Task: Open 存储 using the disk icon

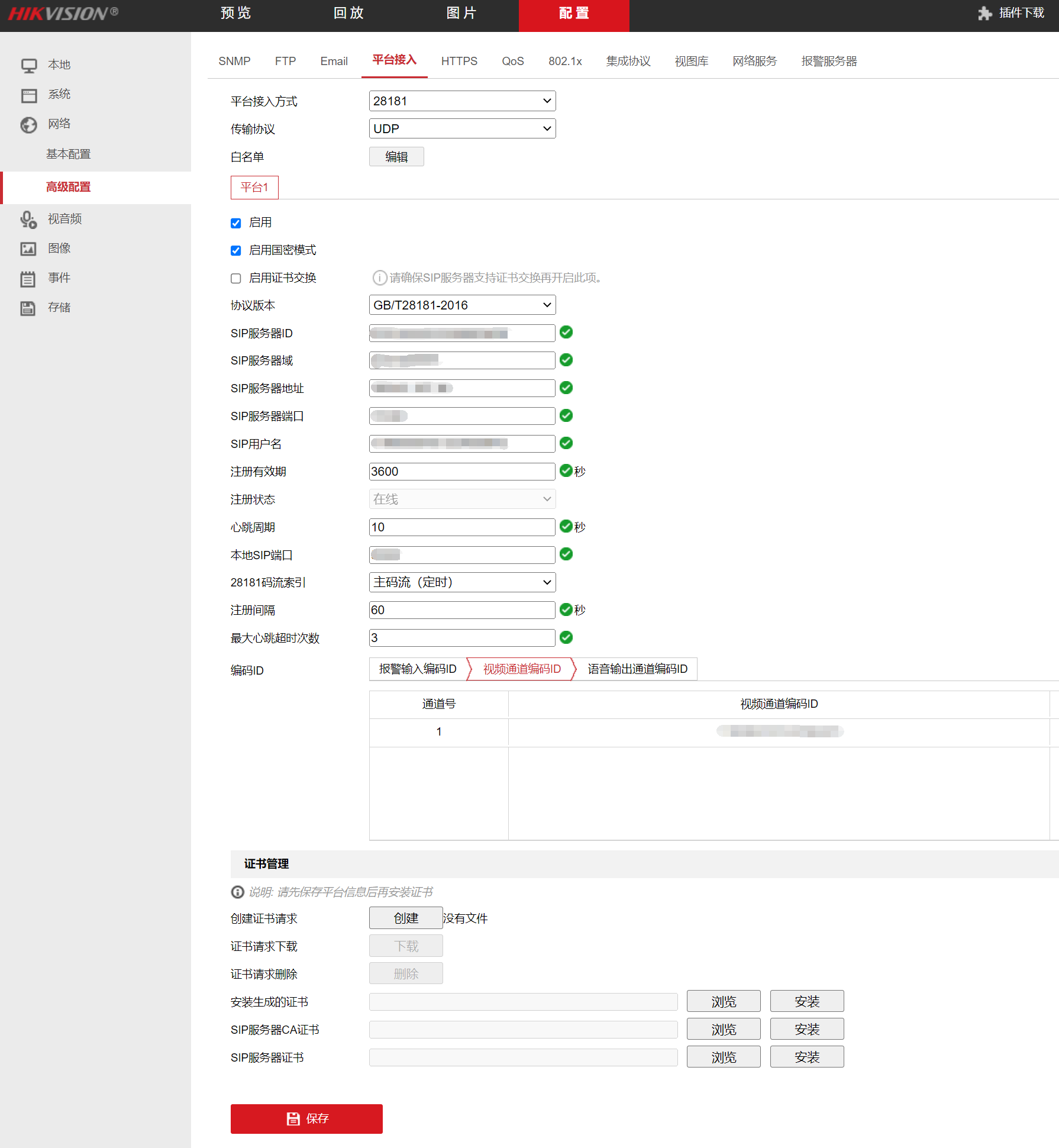Action: pyautogui.click(x=28, y=308)
